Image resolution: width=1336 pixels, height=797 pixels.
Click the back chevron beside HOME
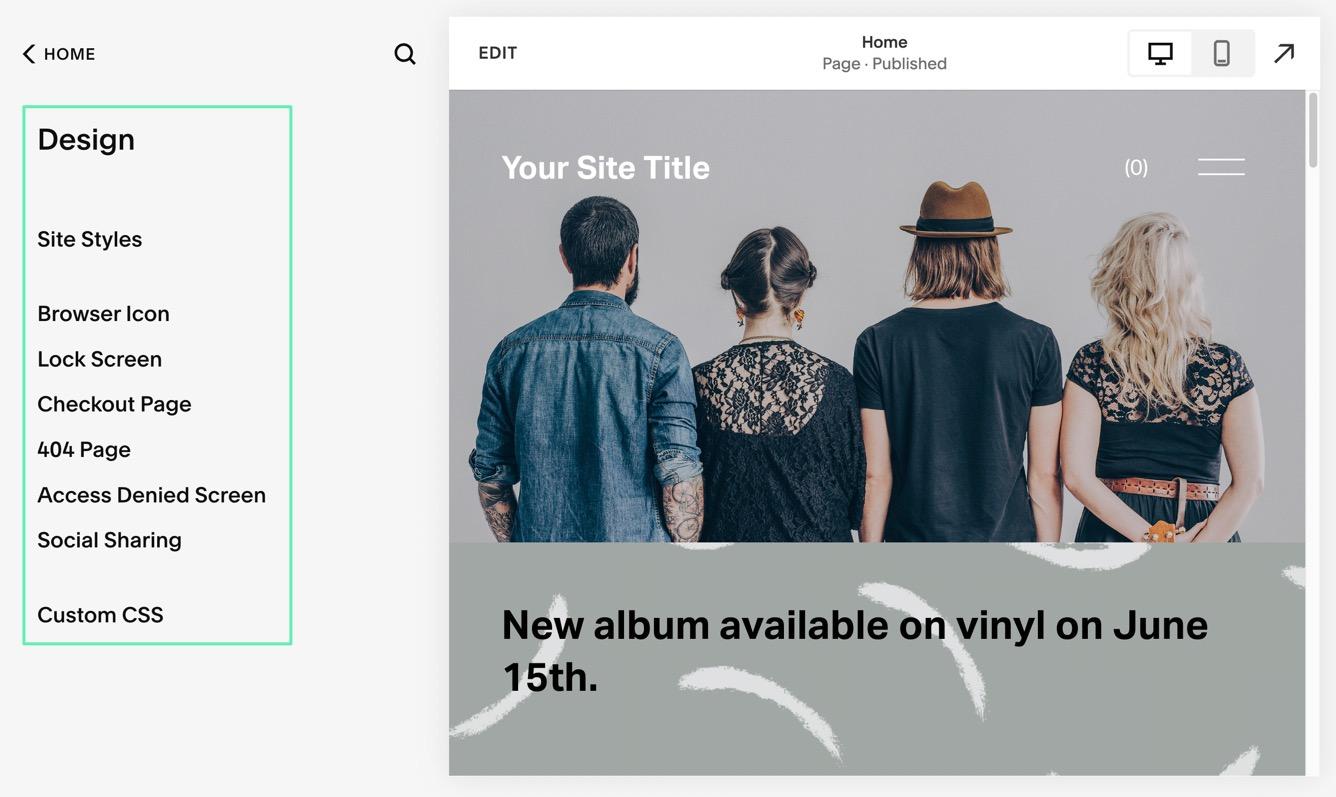pos(29,54)
